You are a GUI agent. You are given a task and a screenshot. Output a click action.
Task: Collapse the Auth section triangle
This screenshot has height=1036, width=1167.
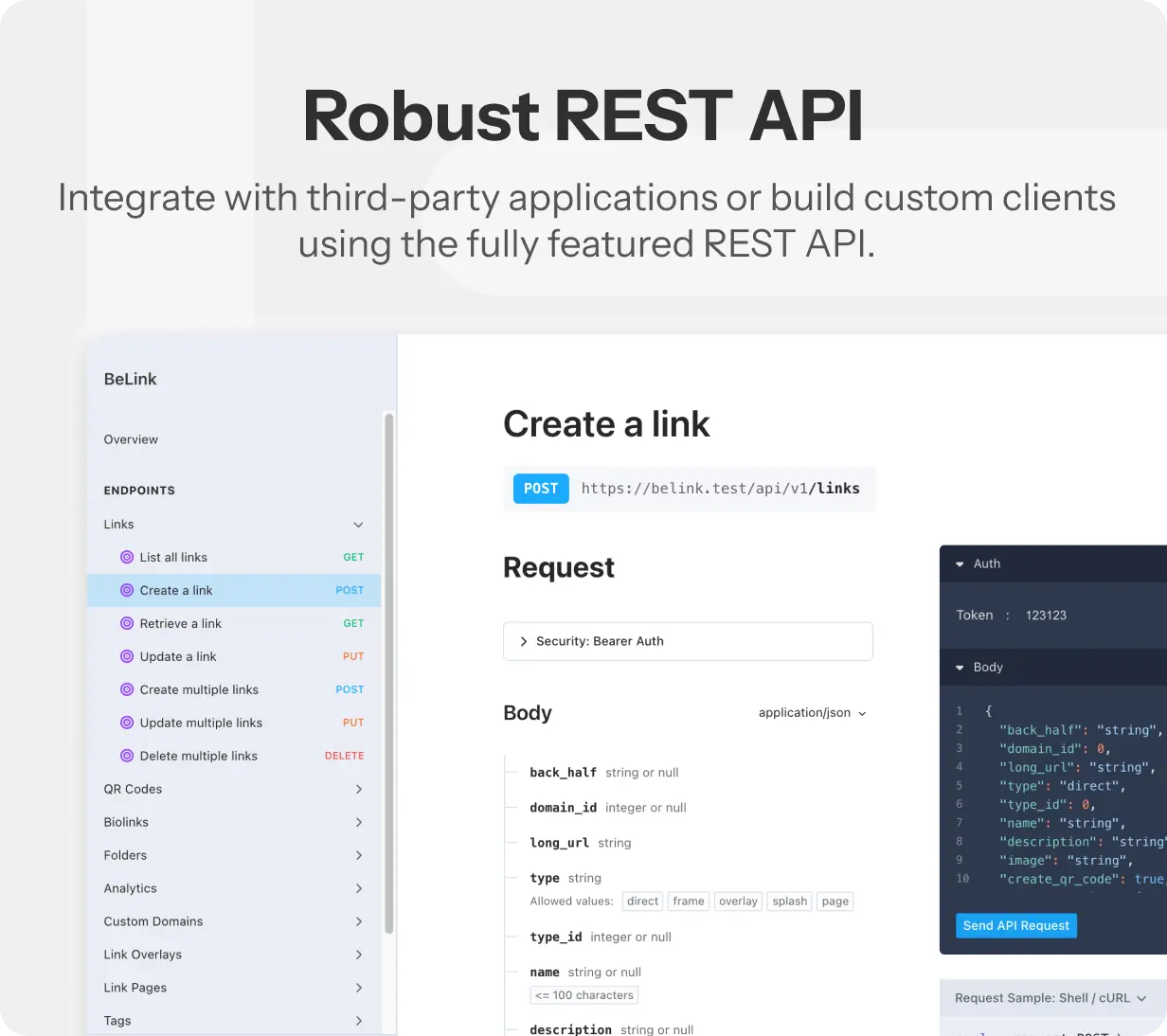pyautogui.click(x=960, y=564)
